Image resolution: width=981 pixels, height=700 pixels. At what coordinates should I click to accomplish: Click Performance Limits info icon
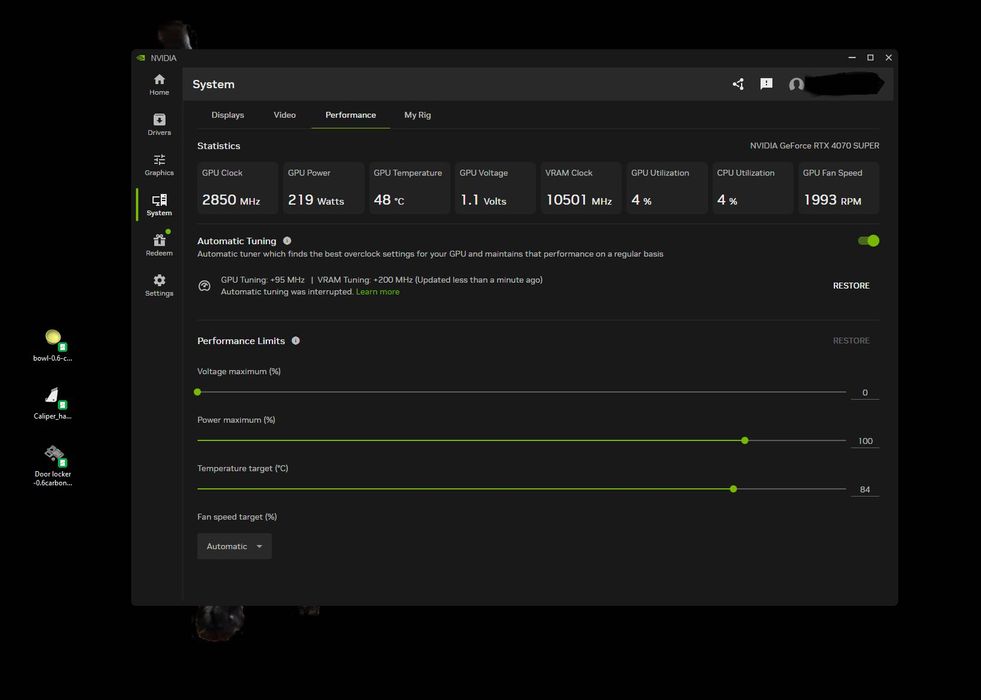click(296, 340)
